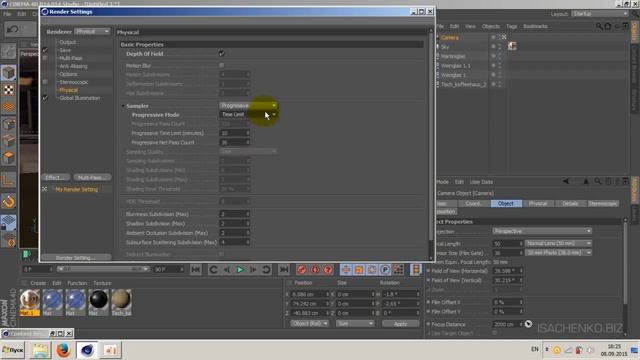Image resolution: width=640 pixels, height=360 pixels.
Task: Toggle visibility dots for Sky object
Action: tap(500, 47)
